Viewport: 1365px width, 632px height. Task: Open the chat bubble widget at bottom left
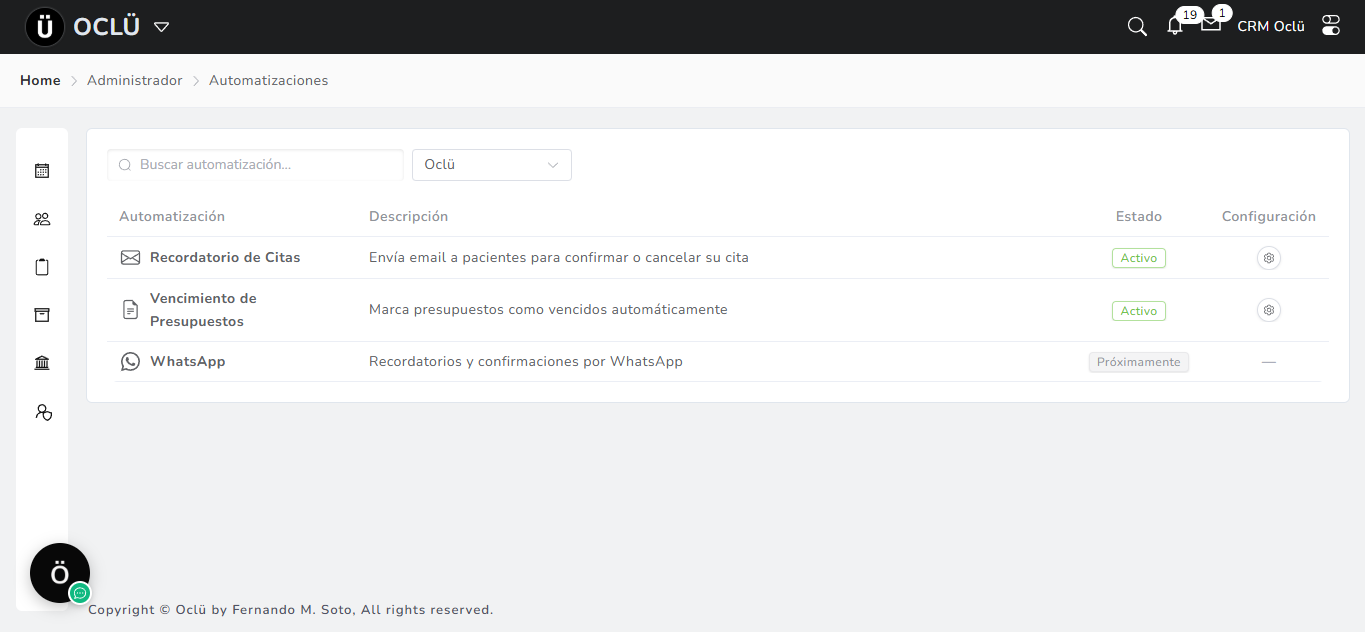(x=60, y=573)
